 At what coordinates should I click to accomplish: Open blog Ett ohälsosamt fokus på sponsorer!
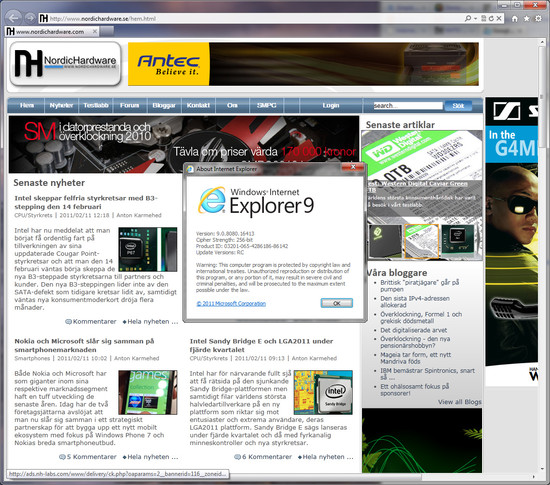point(415,390)
